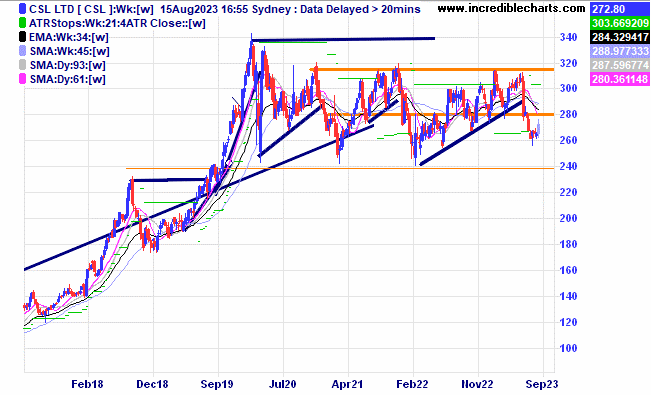Select the short dark blue line near 230
Viewport: 651px width, 395px height.
click(x=169, y=180)
